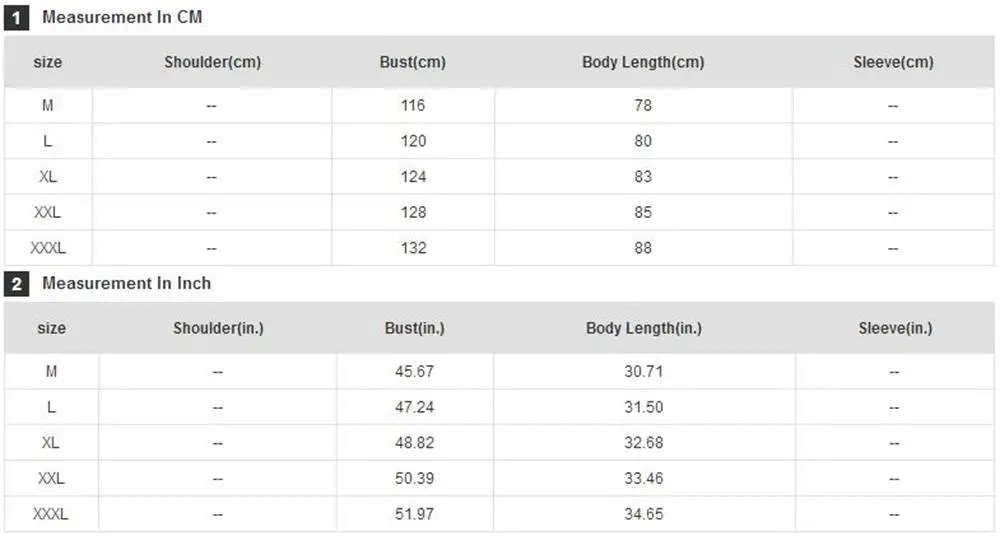Image resolution: width=1000 pixels, height=536 pixels.
Task: Select the 31.50 body length value
Action: [x=643, y=407]
